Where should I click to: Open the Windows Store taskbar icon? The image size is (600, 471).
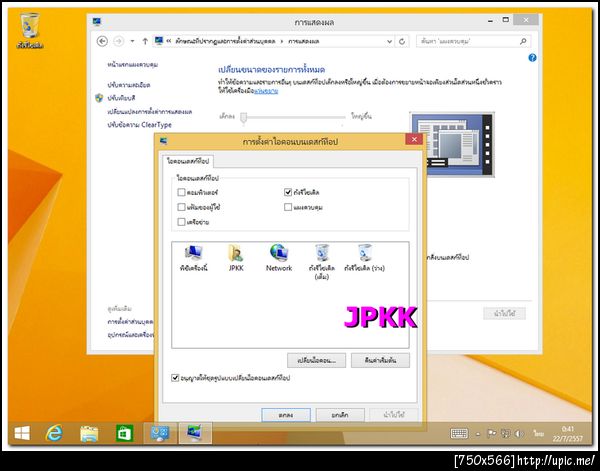tap(124, 434)
